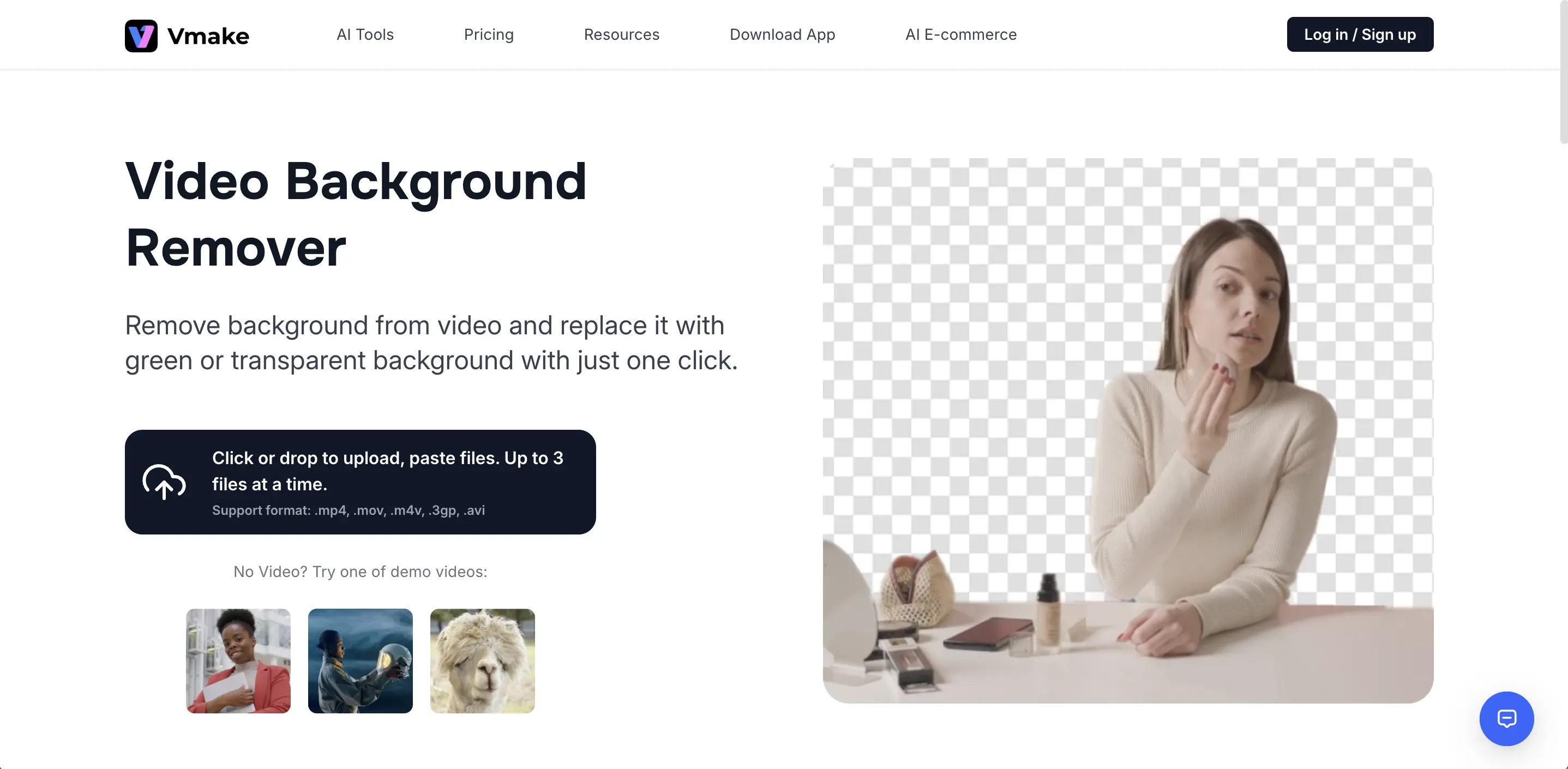The width and height of the screenshot is (1568, 769).
Task: Click the Vmake logo icon
Action: pyautogui.click(x=141, y=35)
